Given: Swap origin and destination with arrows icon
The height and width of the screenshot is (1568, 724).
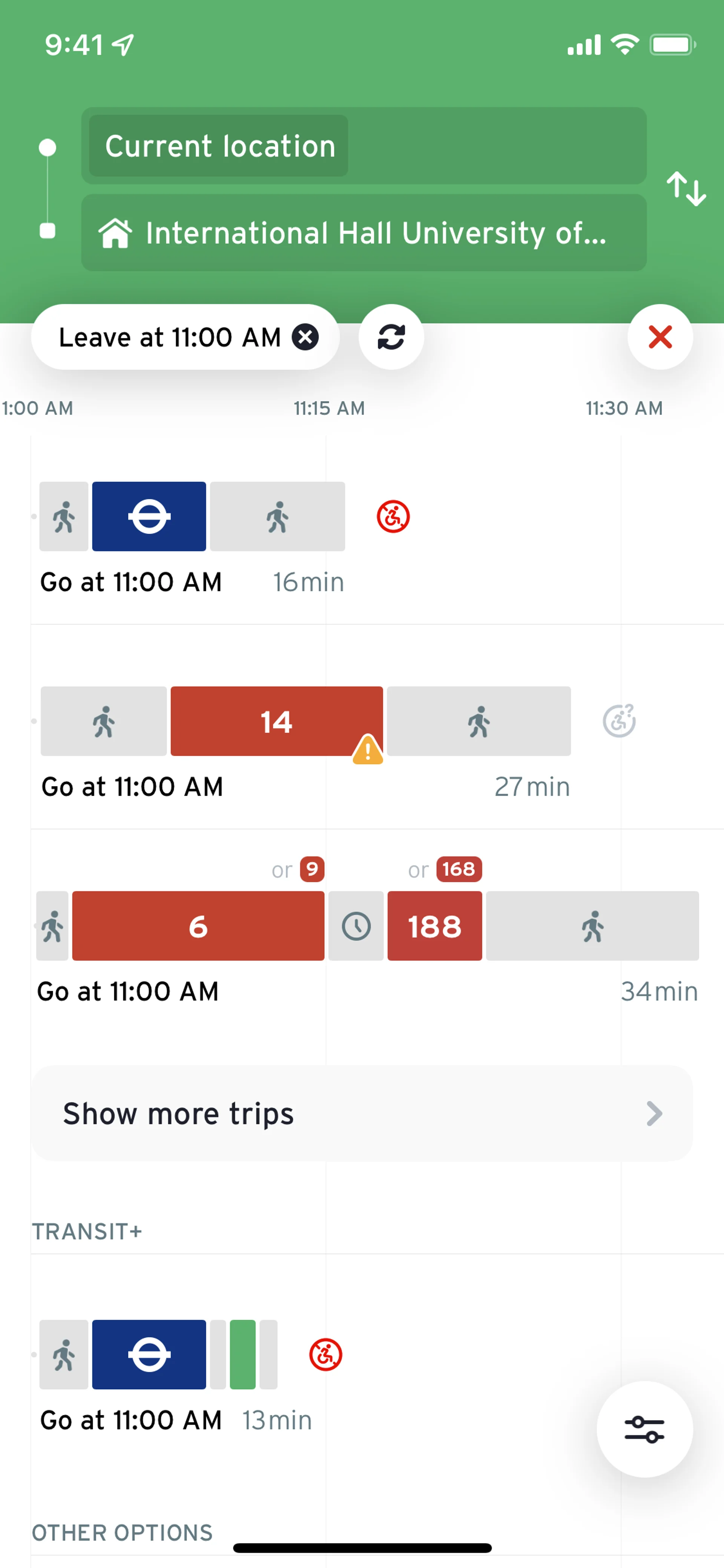Looking at the screenshot, I should pos(686,189).
